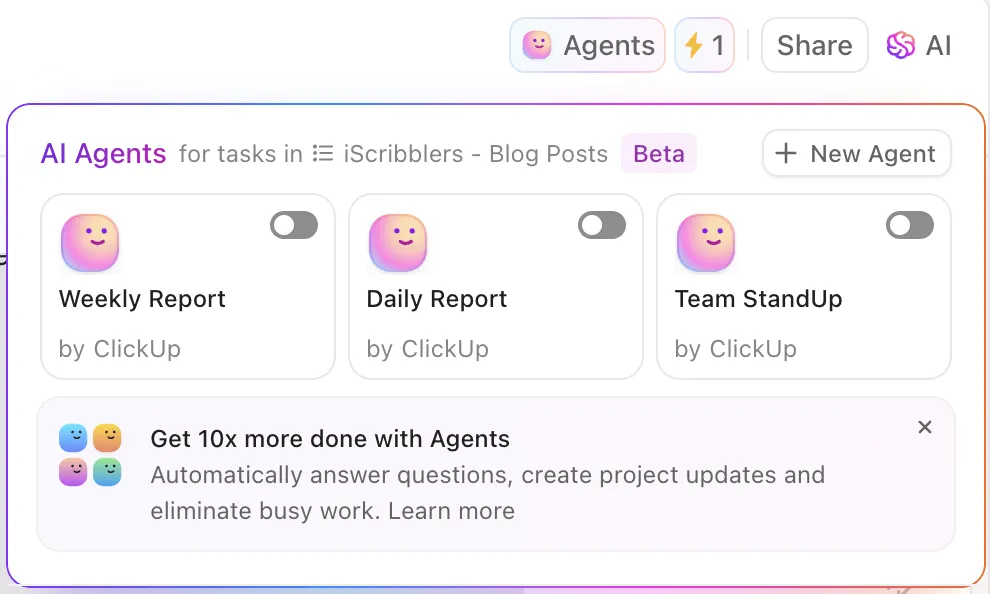Click the plus icon in New Agent
This screenshot has height=594, width=990.
[785, 153]
